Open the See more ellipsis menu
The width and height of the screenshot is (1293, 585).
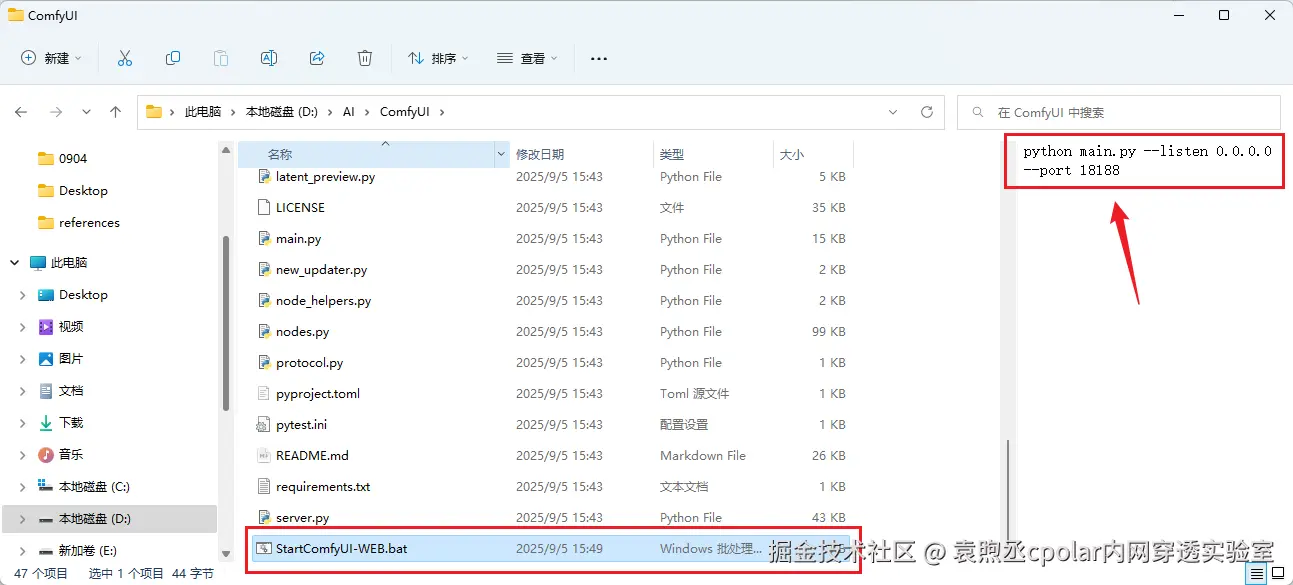click(x=599, y=59)
